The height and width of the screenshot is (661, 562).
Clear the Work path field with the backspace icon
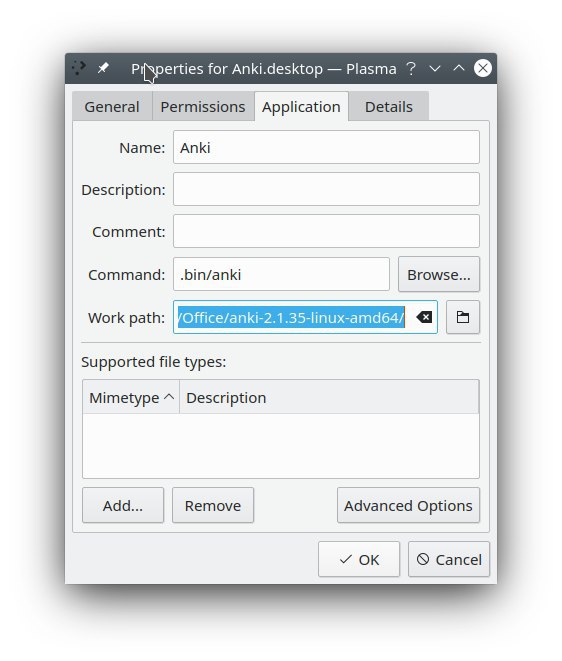pos(424,317)
